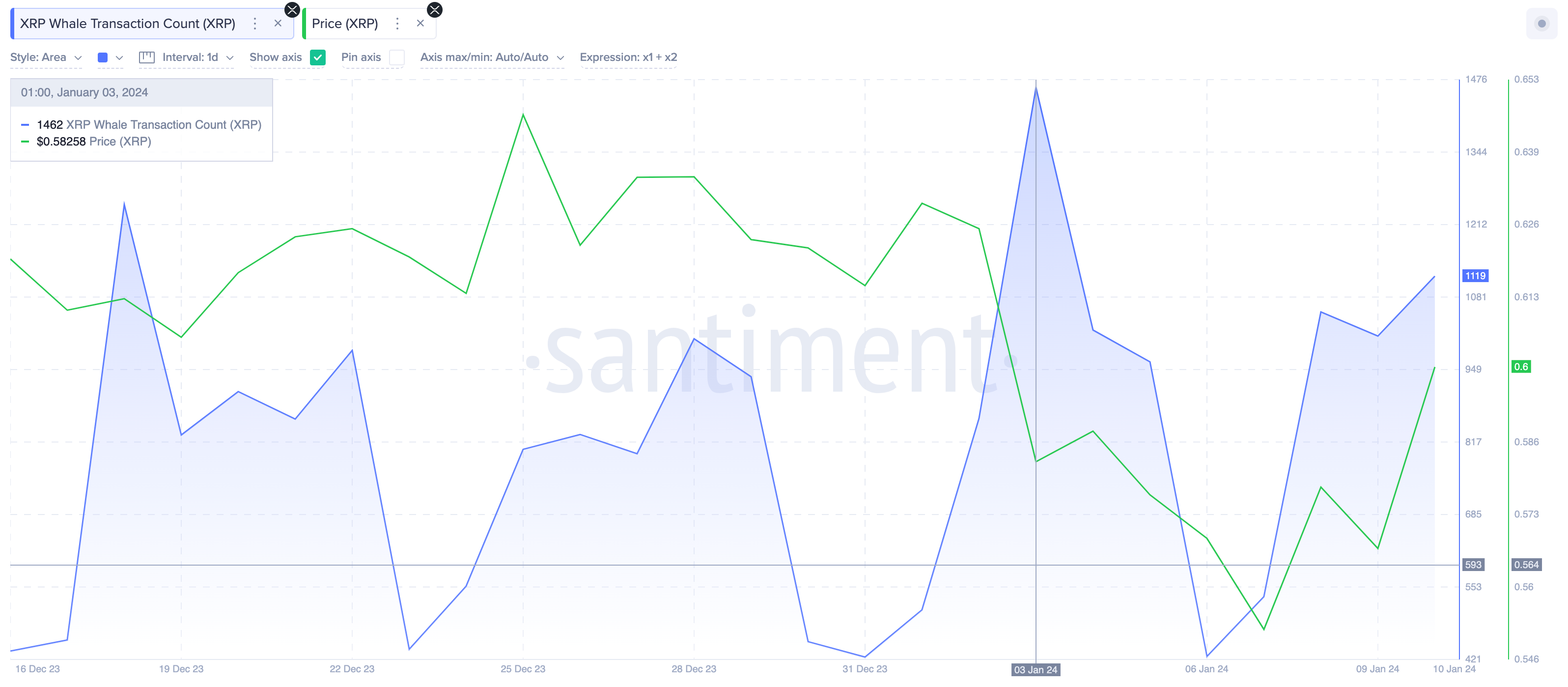Click the interval ruler icon
Viewport: 1568px width, 687px height.
click(x=147, y=57)
